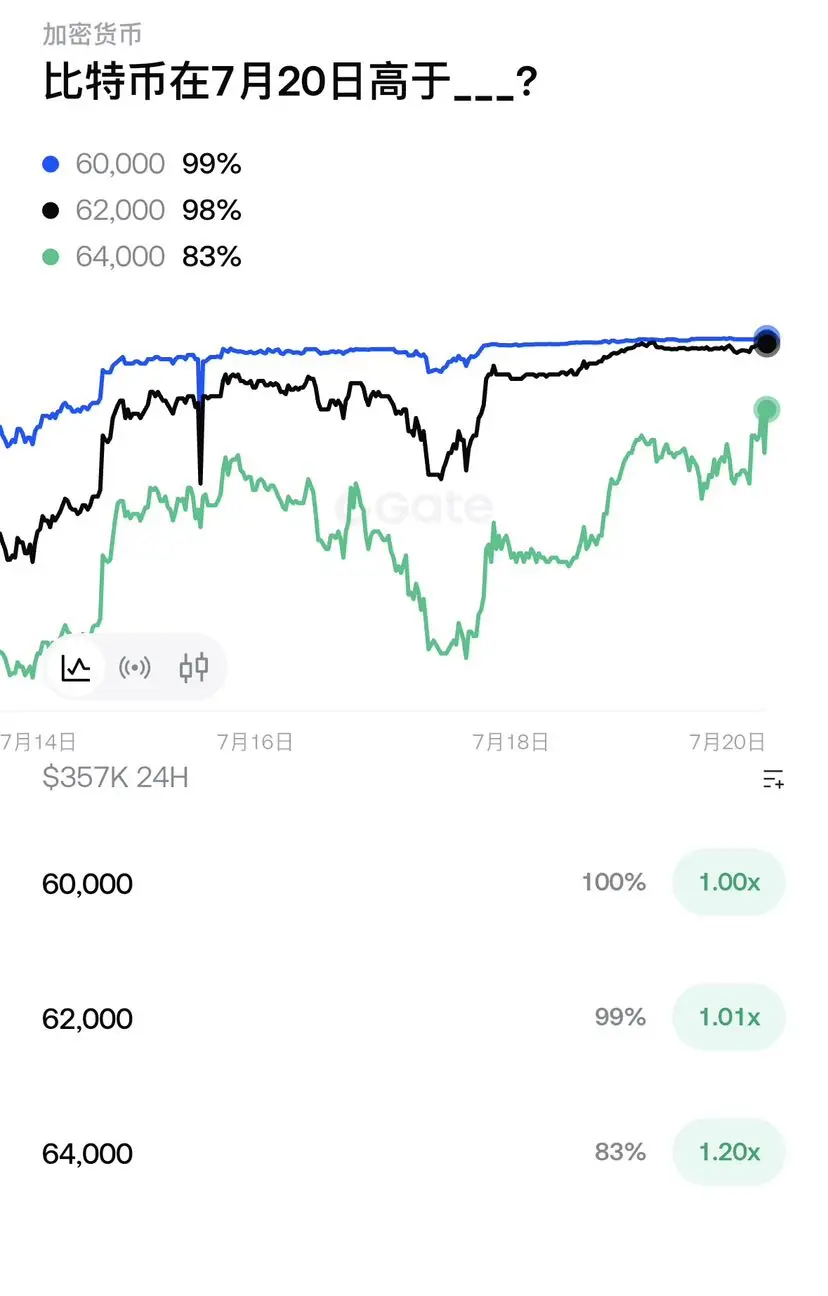Select the 62,000 outcome row
The height and width of the screenshot is (1296, 828).
pyautogui.click(x=414, y=1017)
